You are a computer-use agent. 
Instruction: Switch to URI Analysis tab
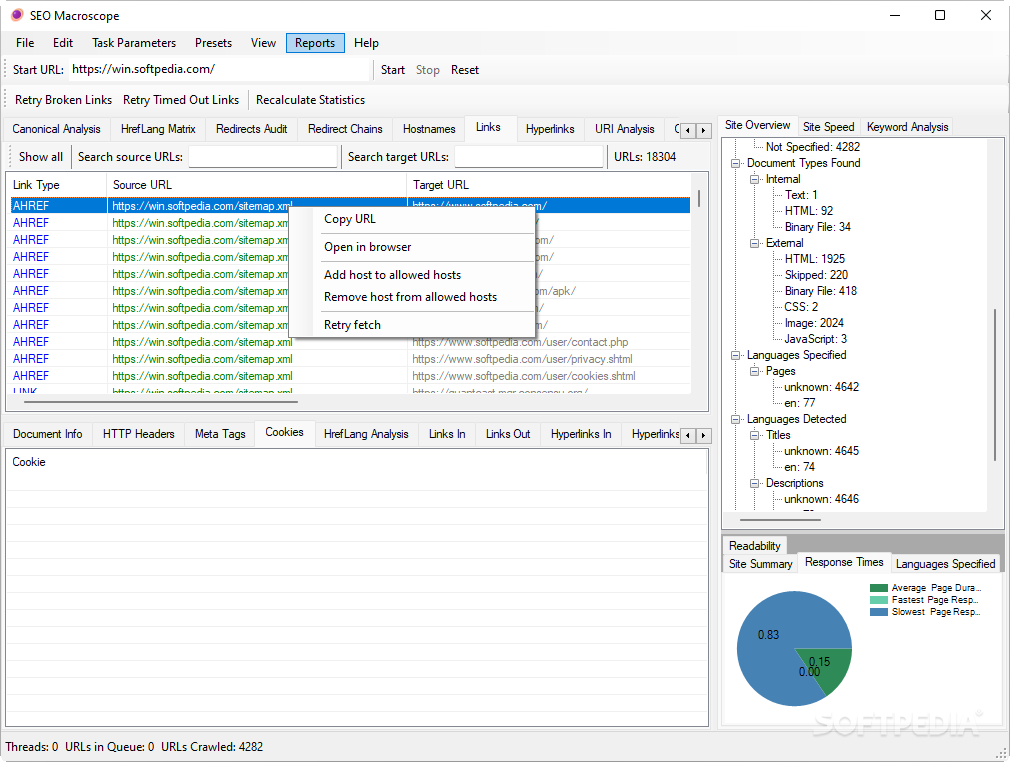click(x=625, y=129)
